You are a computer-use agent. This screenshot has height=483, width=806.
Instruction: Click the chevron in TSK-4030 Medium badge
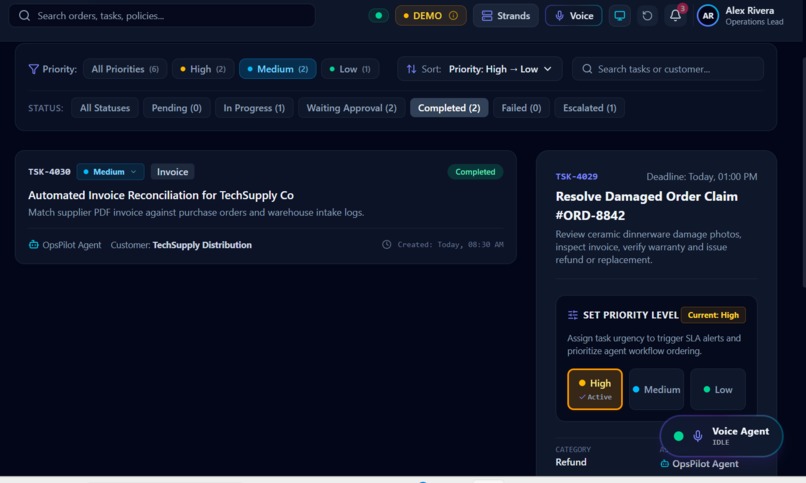coord(134,172)
